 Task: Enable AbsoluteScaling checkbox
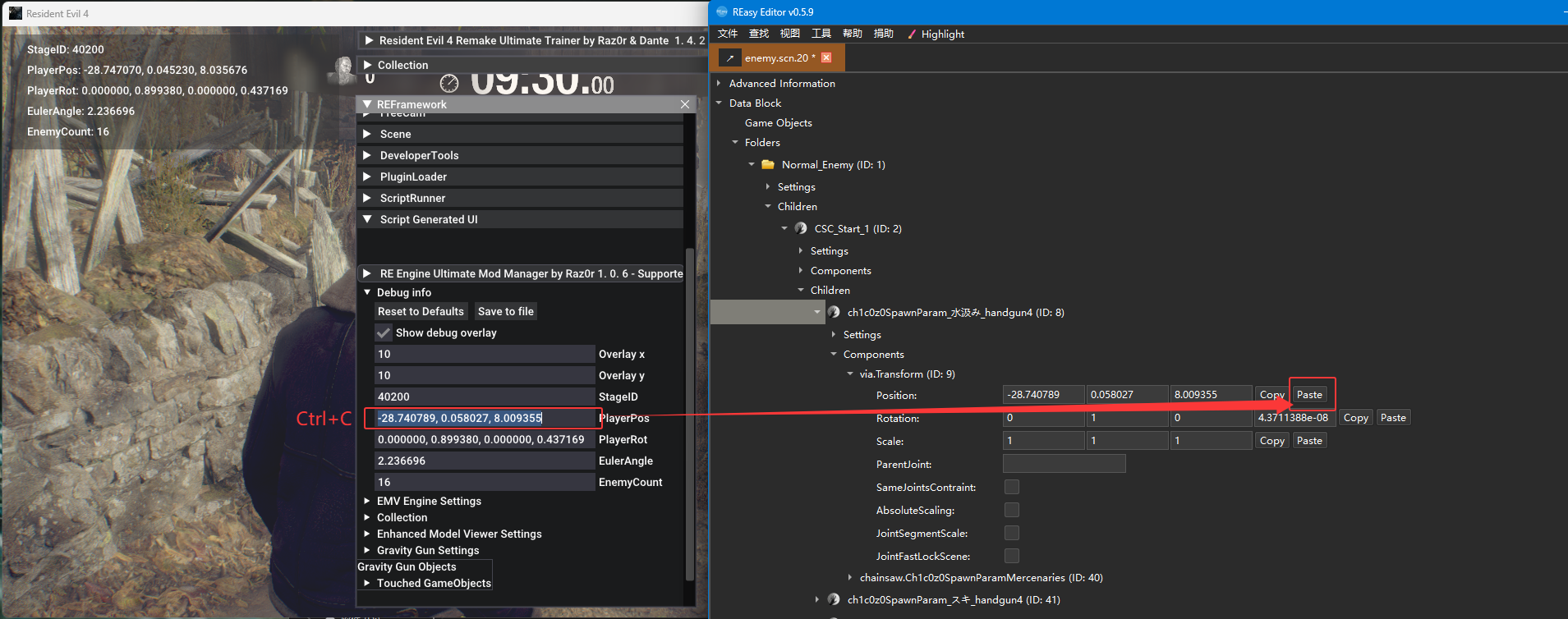click(1012, 510)
